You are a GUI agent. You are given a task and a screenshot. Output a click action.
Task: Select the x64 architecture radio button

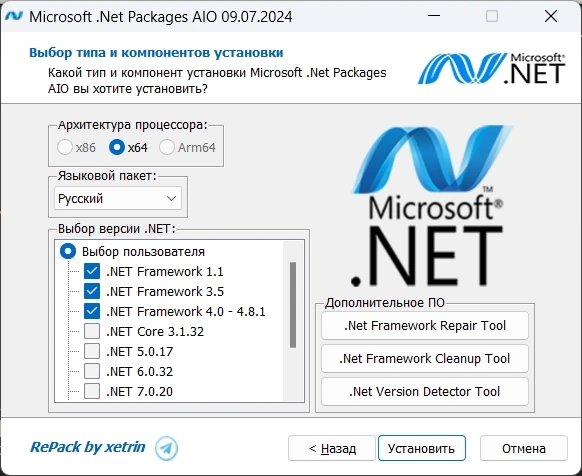pos(117,147)
